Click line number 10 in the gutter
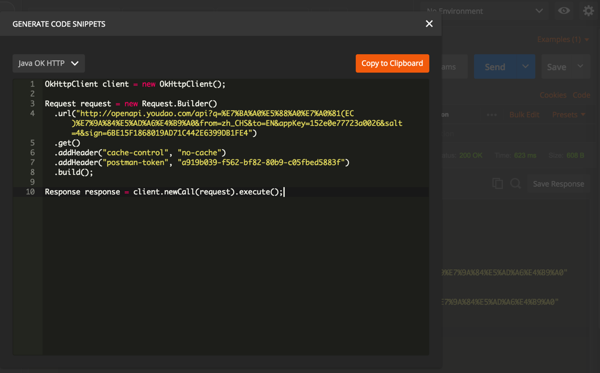Viewport: 600px width, 373px height. point(30,192)
